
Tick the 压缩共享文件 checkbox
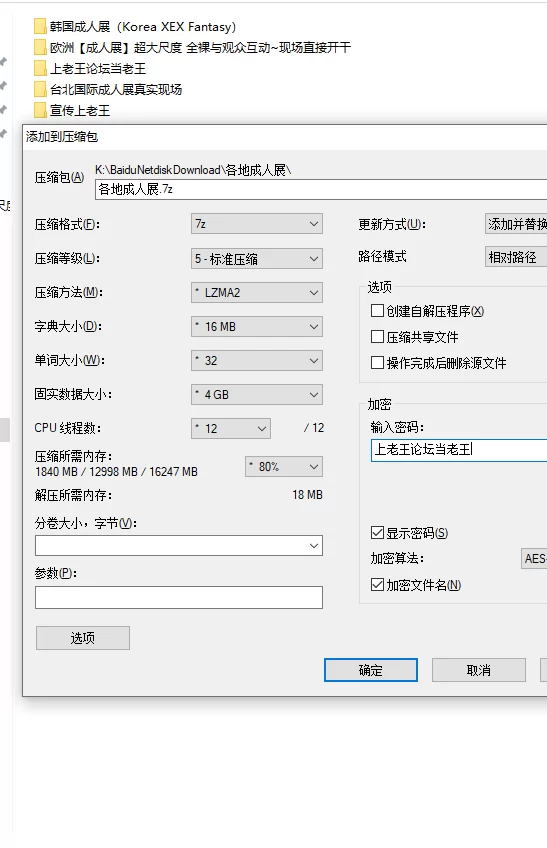tap(377, 336)
